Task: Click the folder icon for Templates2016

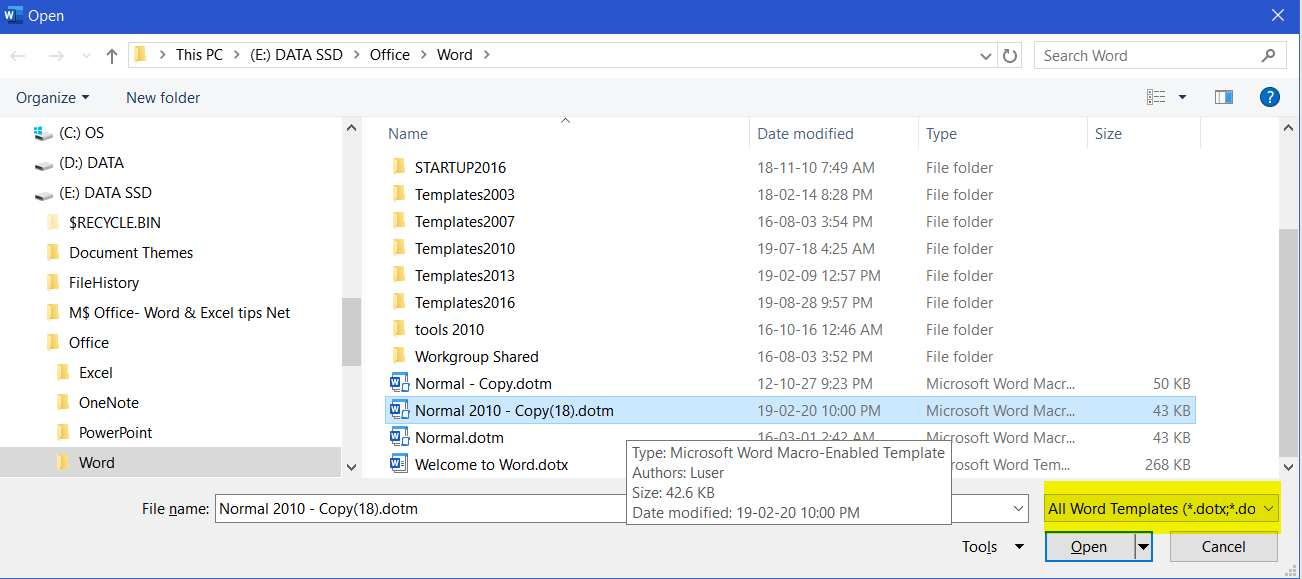Action: point(398,302)
